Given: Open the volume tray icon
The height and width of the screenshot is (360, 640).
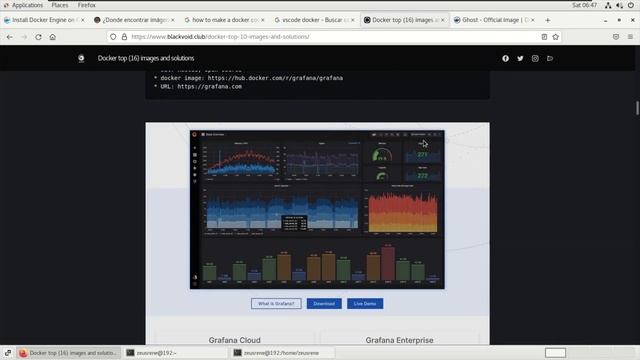Looking at the screenshot, I should [619, 5].
